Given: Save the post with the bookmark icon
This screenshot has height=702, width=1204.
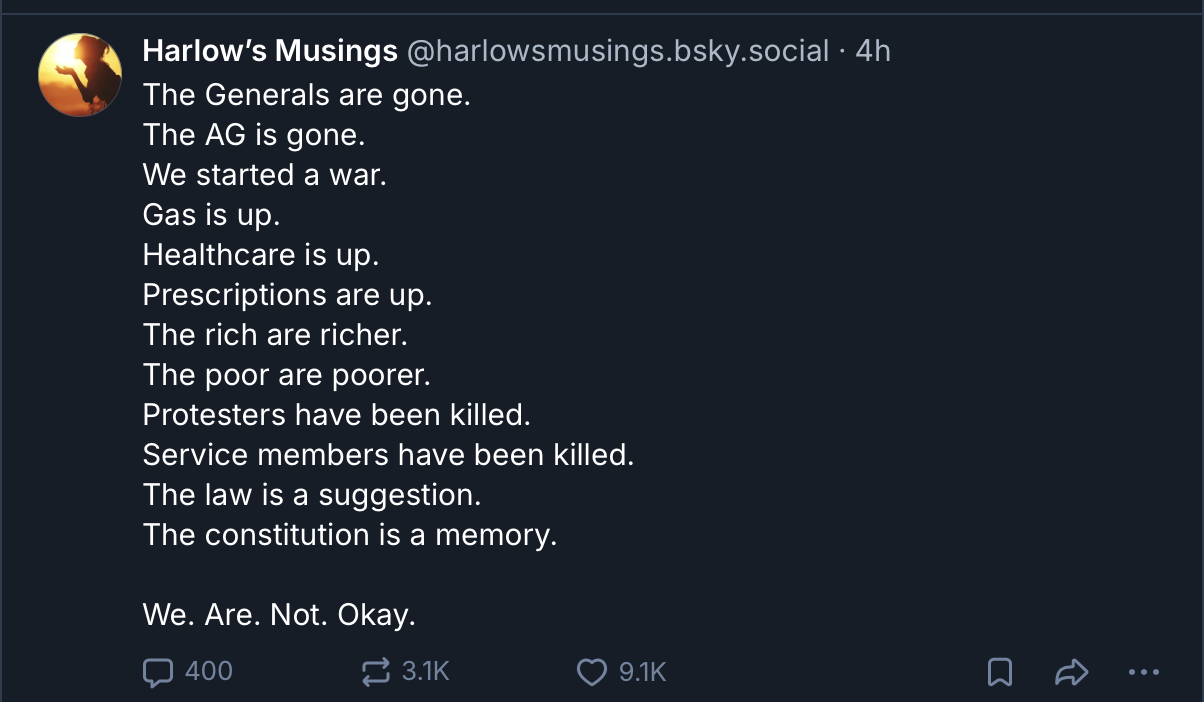Looking at the screenshot, I should point(999,673).
